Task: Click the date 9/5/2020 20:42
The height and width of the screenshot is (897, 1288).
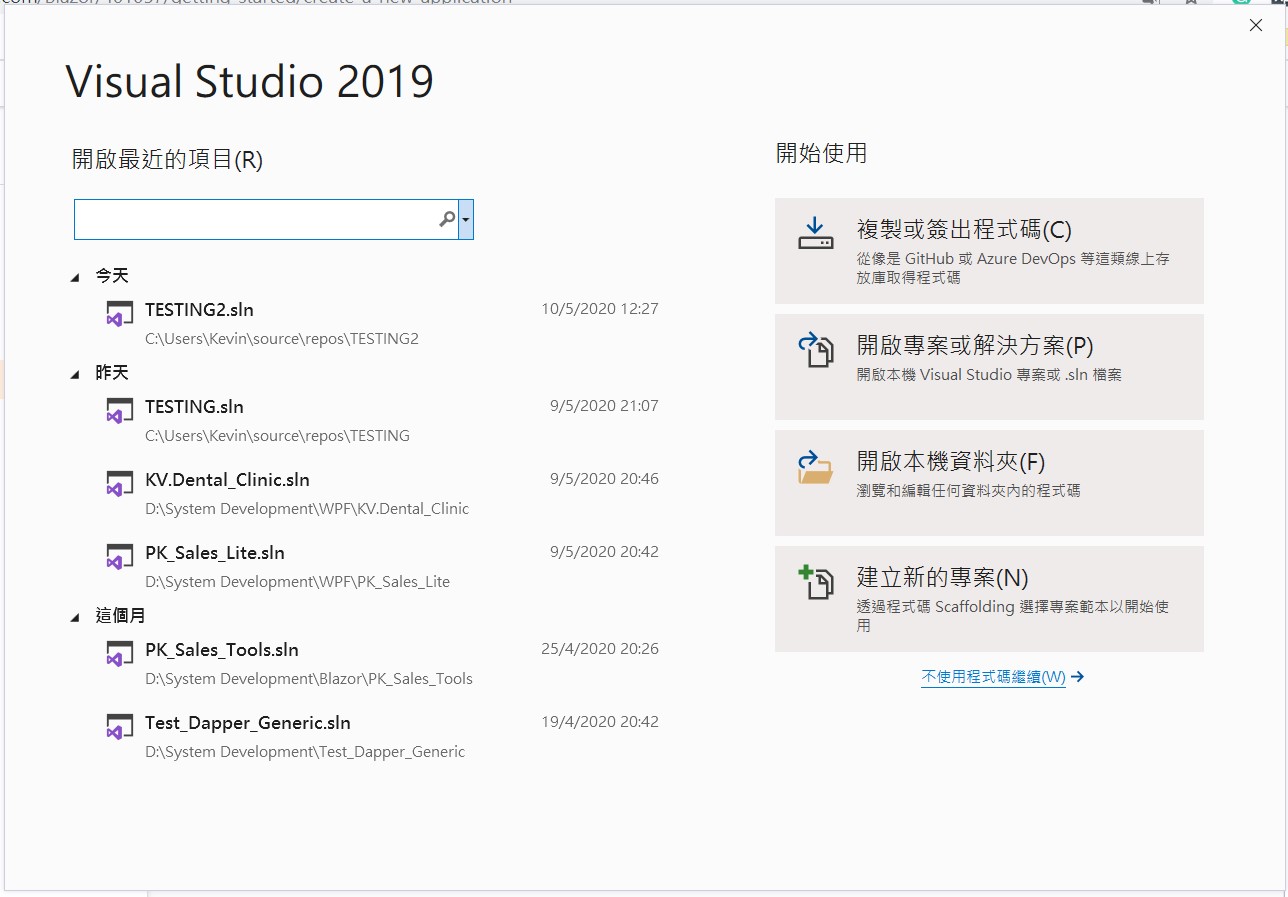Action: click(x=604, y=552)
